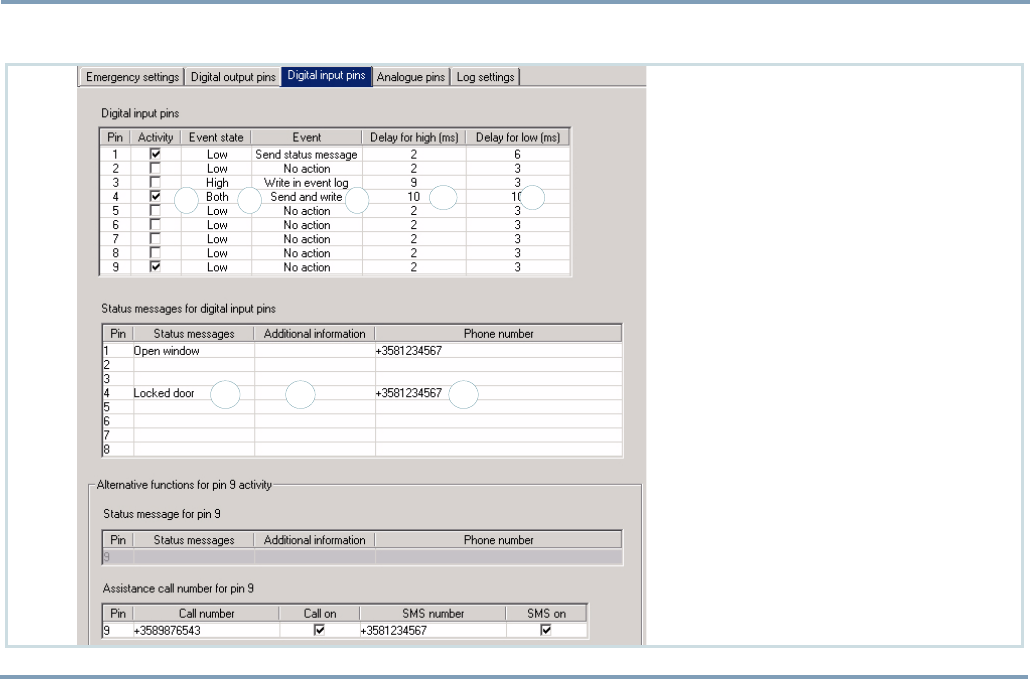Click Delay for low value of pin 1
This screenshot has width=1030, height=679.
pyautogui.click(x=517, y=155)
